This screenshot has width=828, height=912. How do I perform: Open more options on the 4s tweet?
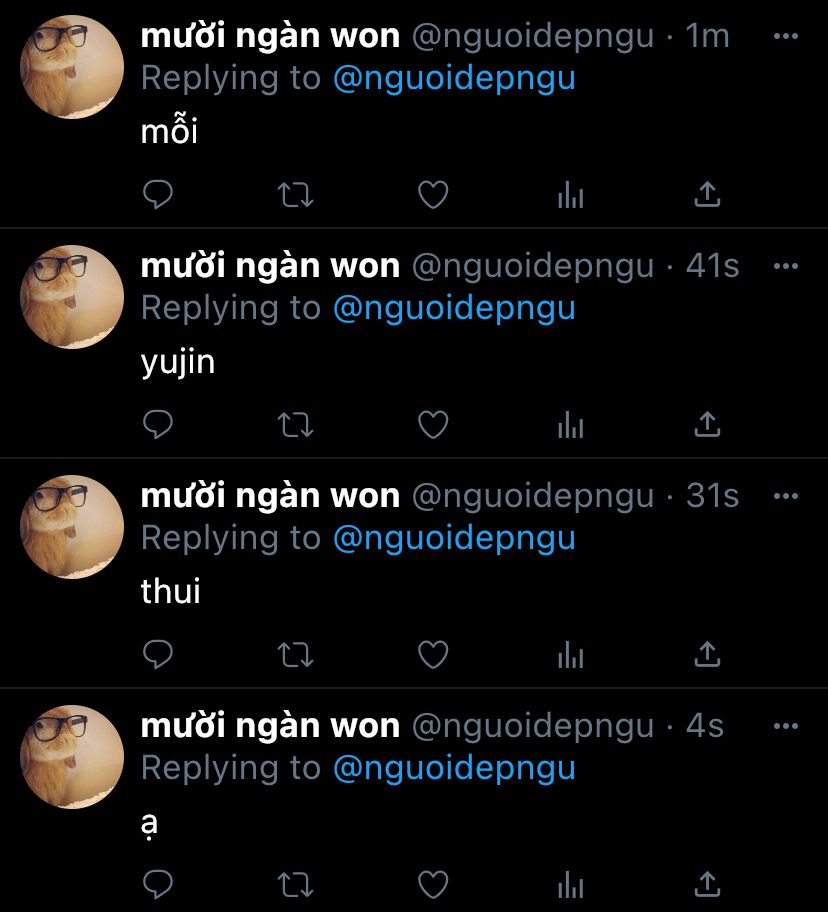click(x=786, y=726)
